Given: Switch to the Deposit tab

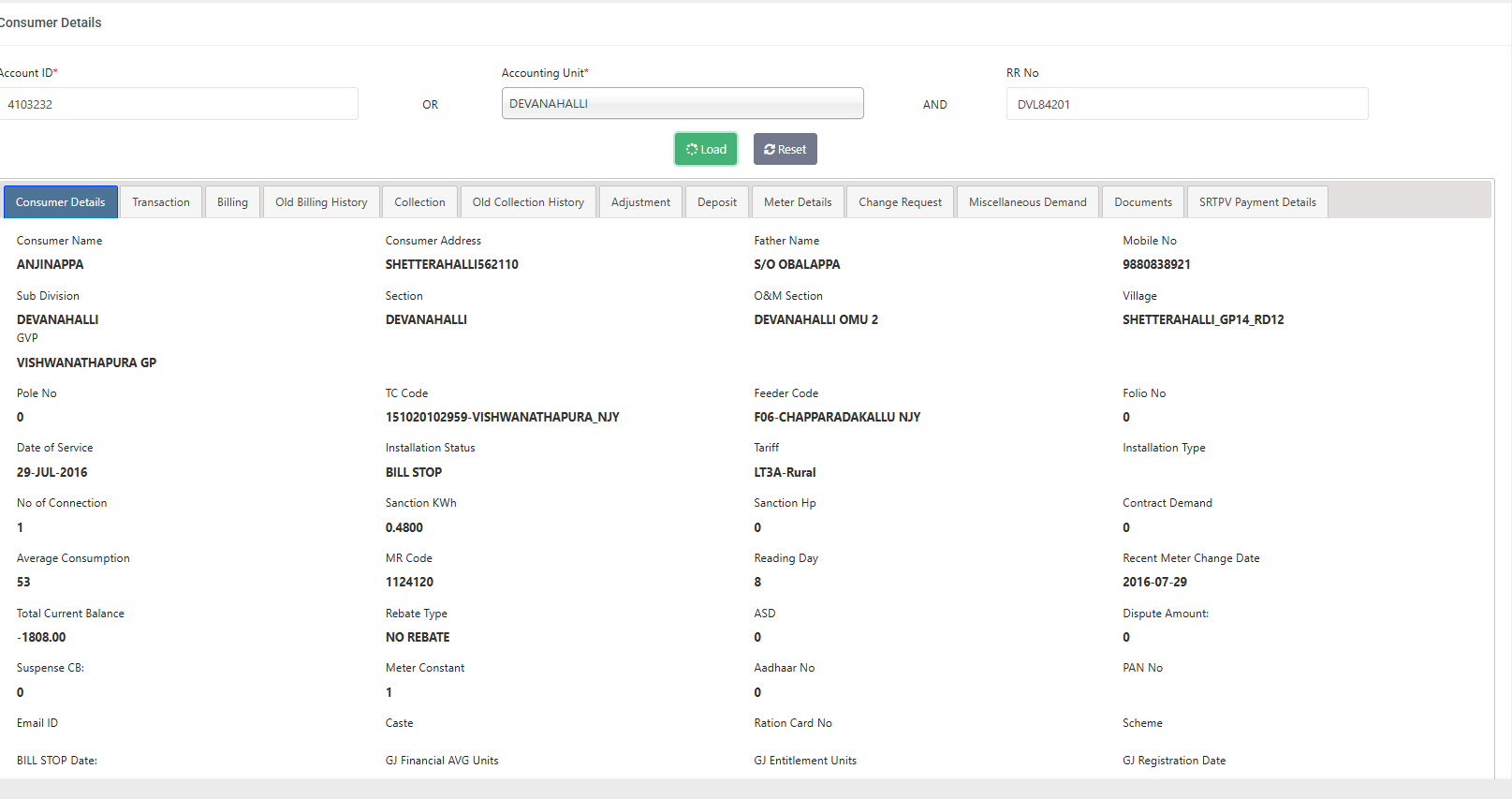Looking at the screenshot, I should coord(717,202).
